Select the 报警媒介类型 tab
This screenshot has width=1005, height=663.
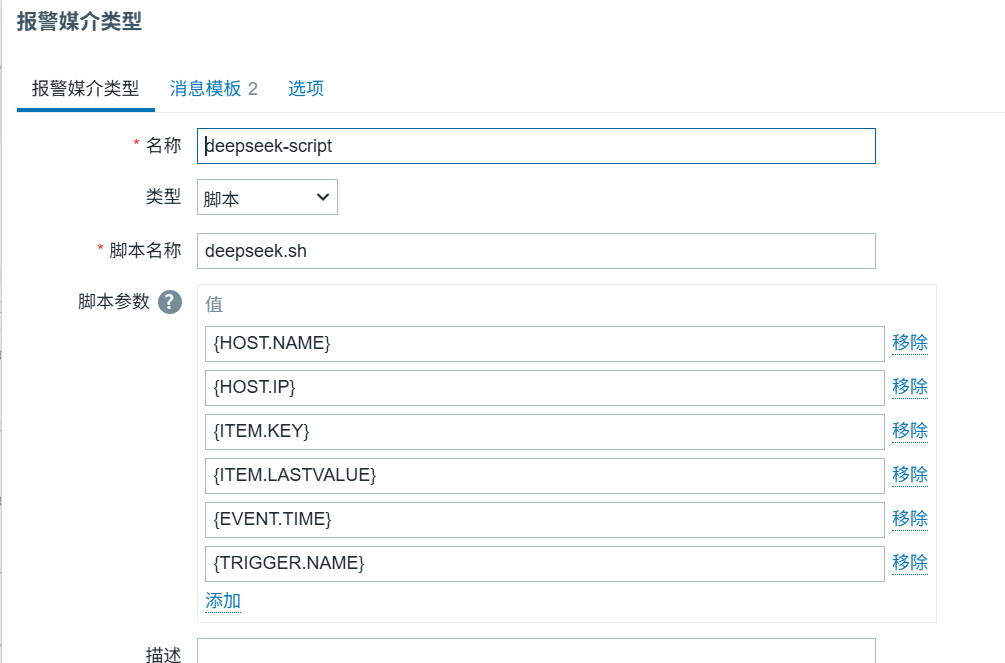click(86, 89)
